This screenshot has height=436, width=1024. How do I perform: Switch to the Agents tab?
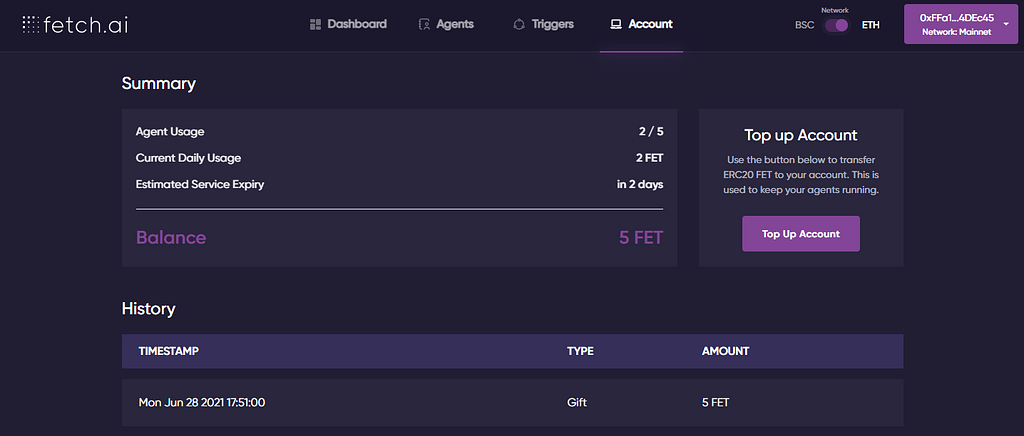coord(455,24)
